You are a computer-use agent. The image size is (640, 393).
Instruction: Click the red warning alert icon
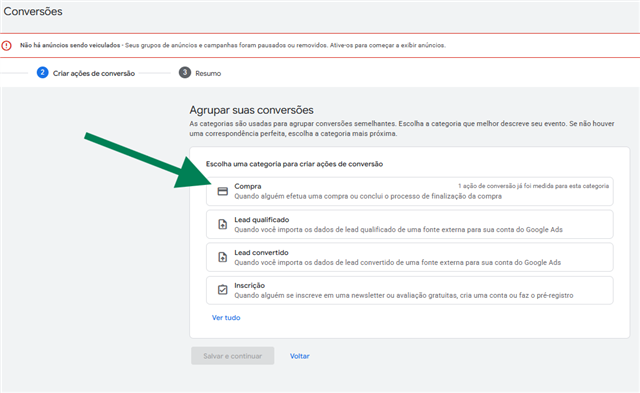(x=7, y=45)
